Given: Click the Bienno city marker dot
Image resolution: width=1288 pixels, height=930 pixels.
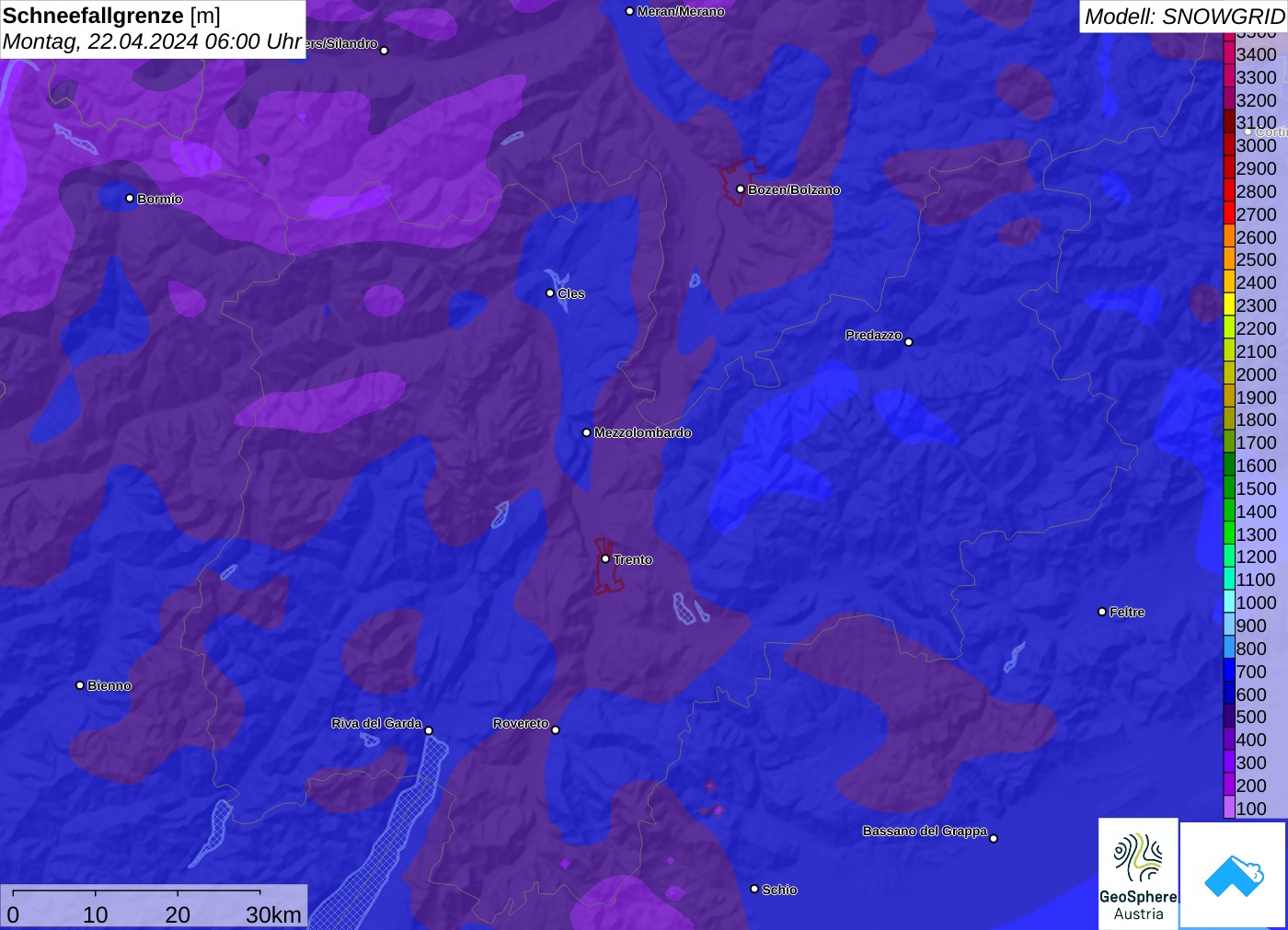Looking at the screenshot, I should (x=80, y=685).
